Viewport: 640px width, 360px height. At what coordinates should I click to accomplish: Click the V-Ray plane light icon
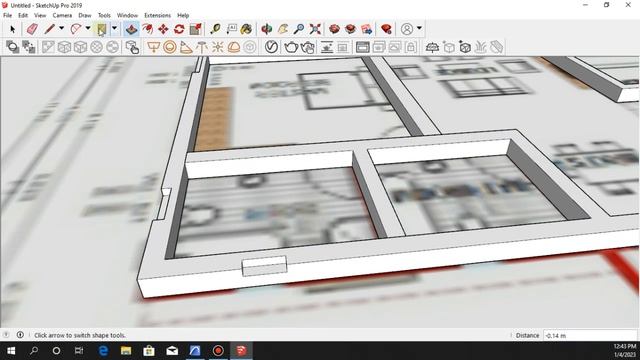[x=153, y=47]
